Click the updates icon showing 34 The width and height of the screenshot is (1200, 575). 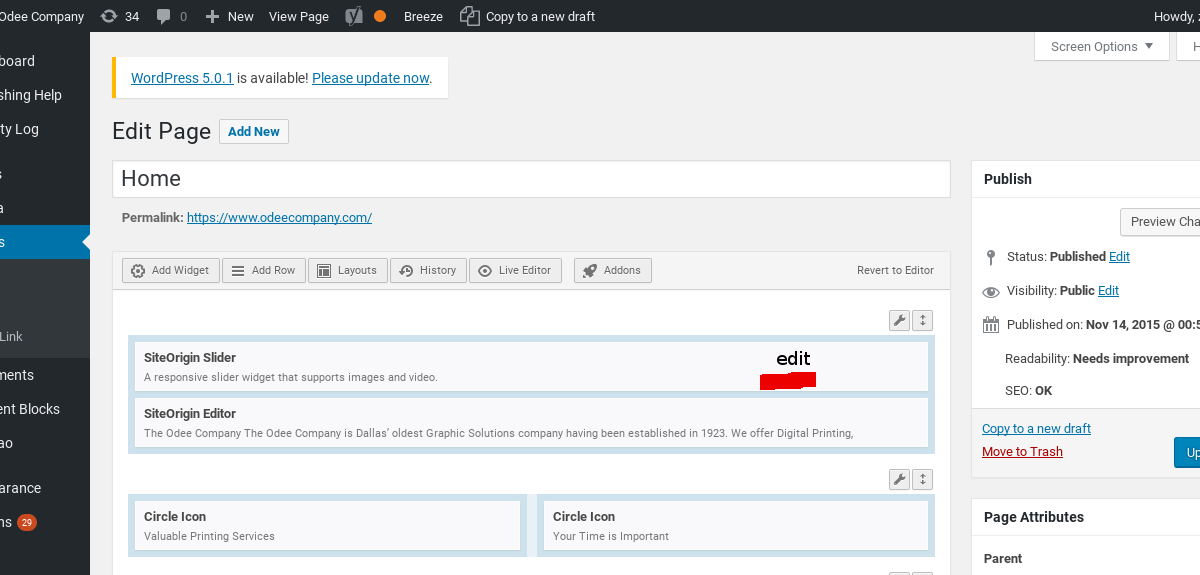(x=120, y=16)
